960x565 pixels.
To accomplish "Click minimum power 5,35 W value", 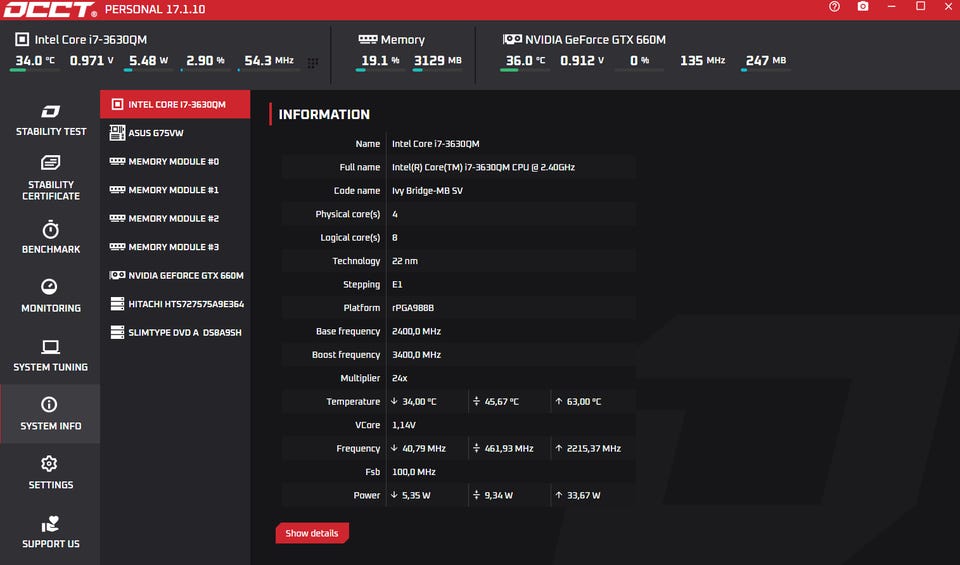I will pyautogui.click(x=416, y=495).
